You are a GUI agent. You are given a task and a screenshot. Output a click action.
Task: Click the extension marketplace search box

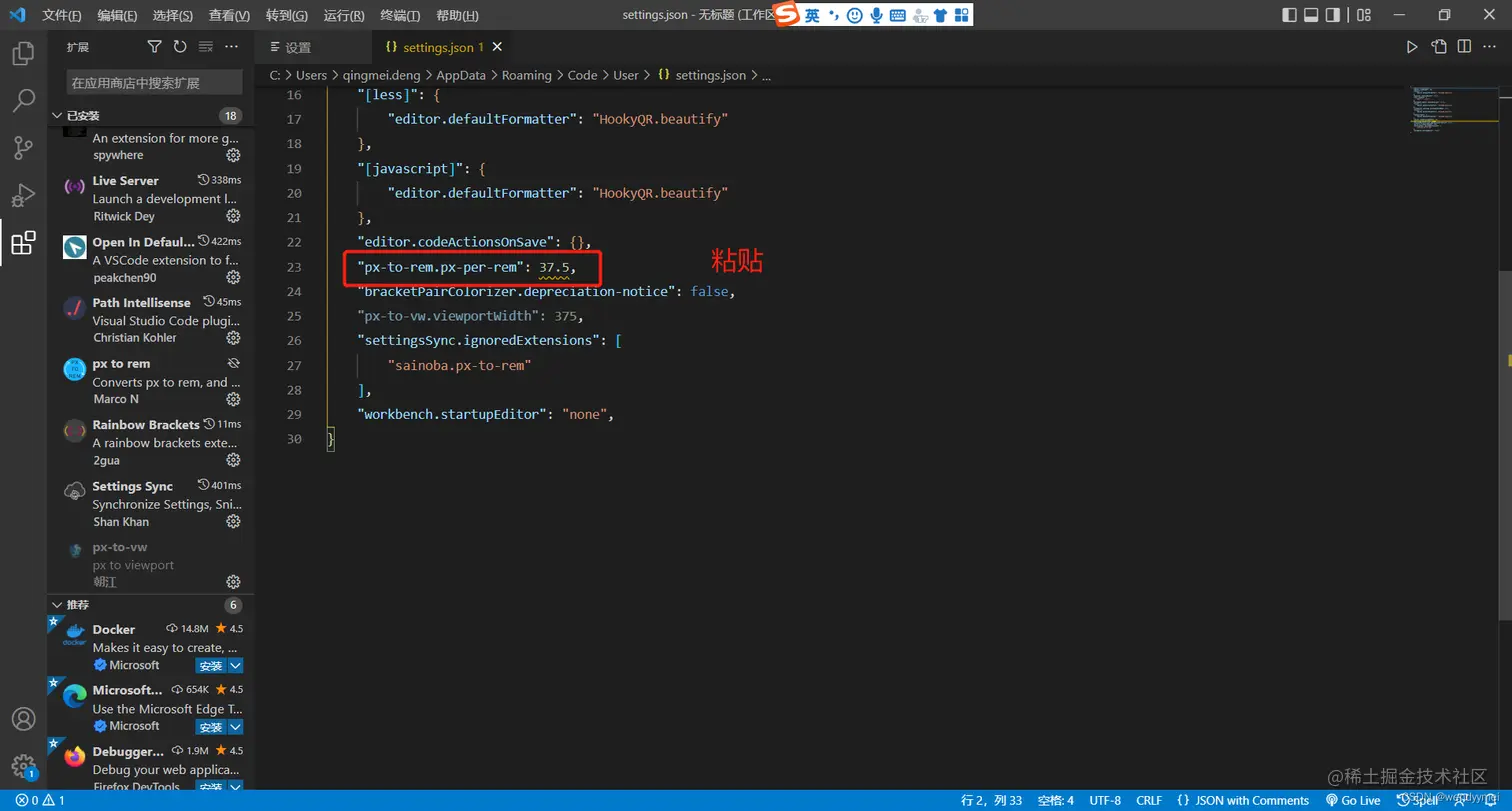154,82
